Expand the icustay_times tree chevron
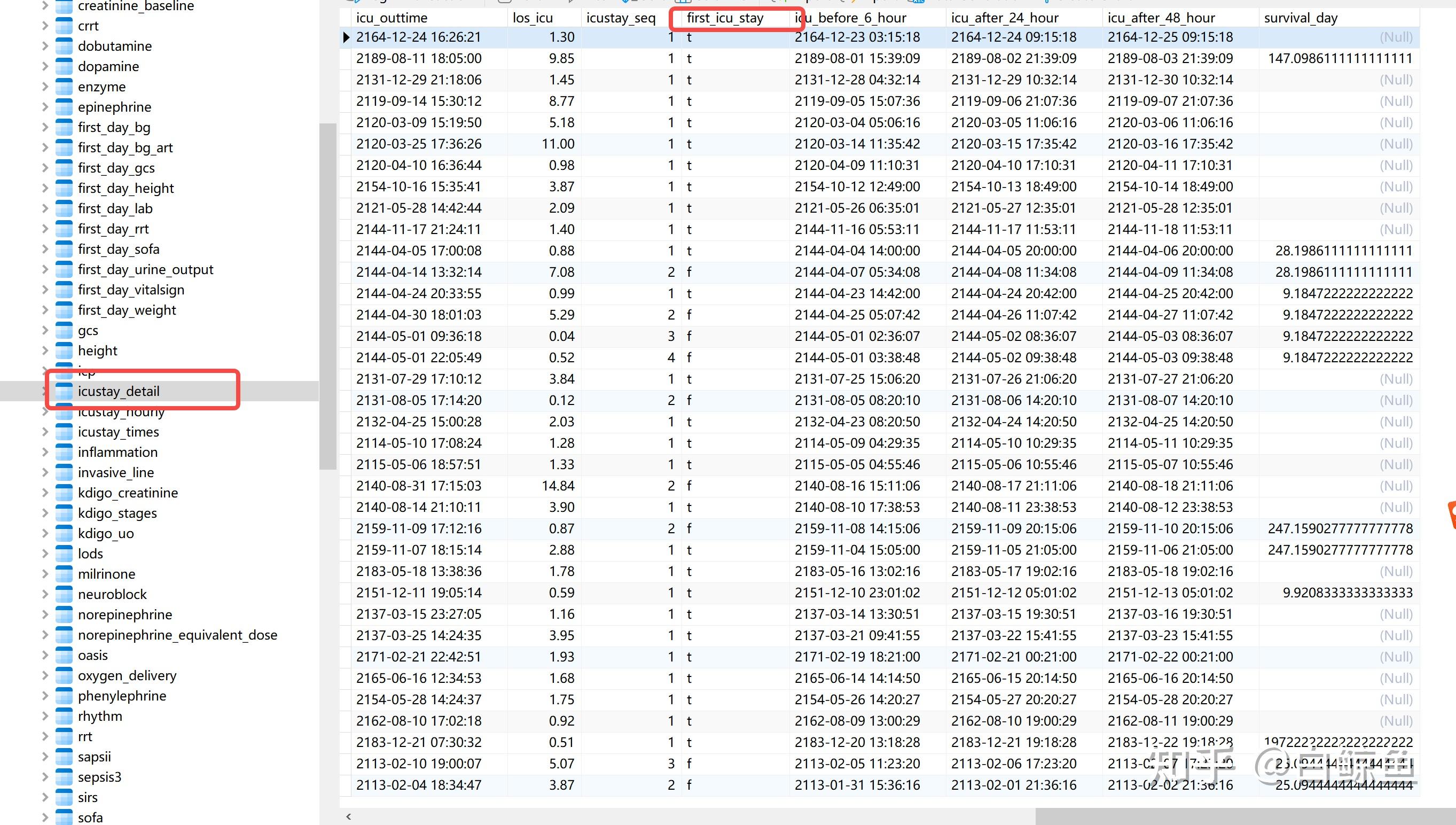Screen dimensions: 1456x825 [45, 432]
